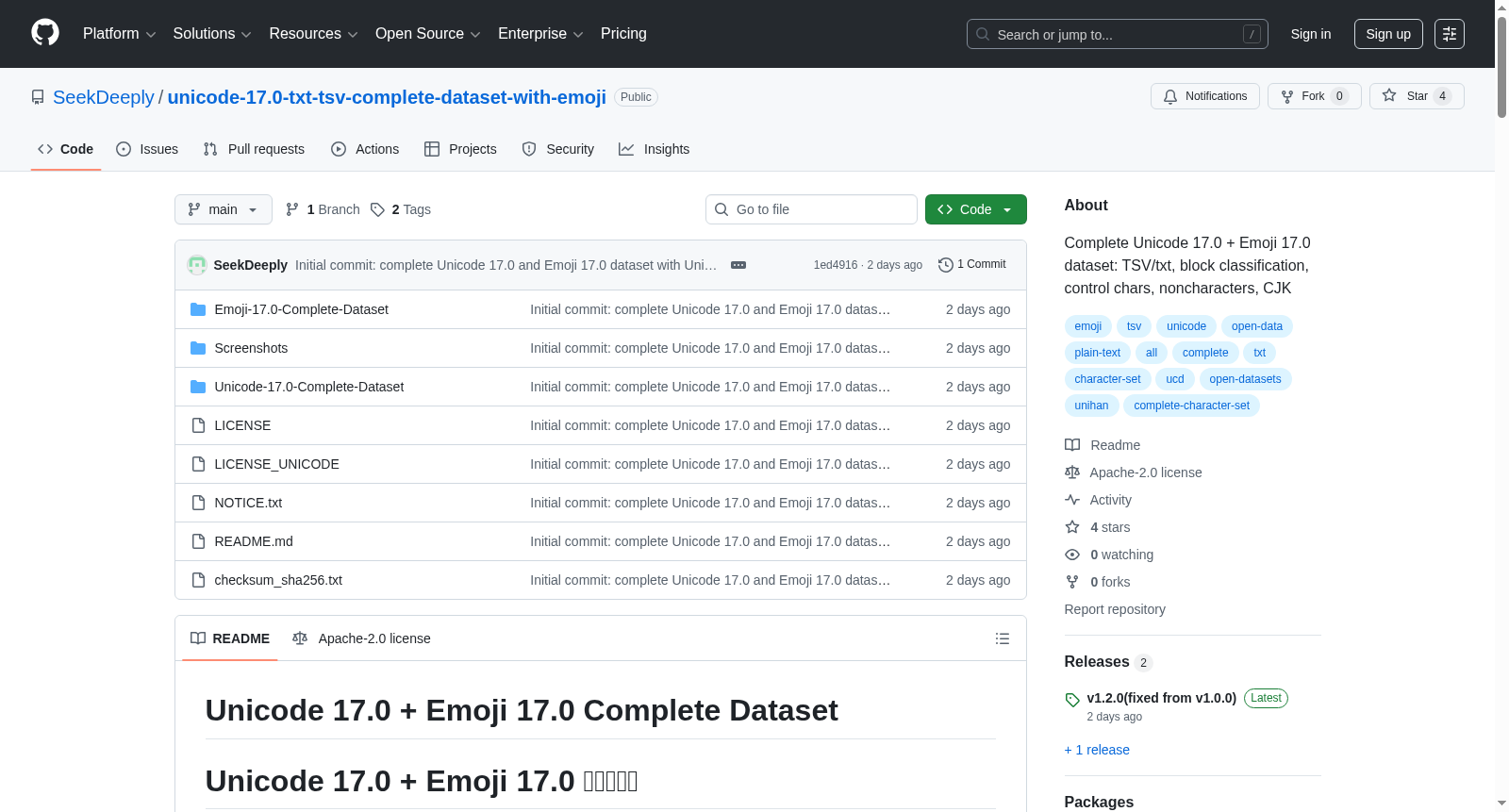
Task: Click the README.md file icon
Action: (198, 541)
